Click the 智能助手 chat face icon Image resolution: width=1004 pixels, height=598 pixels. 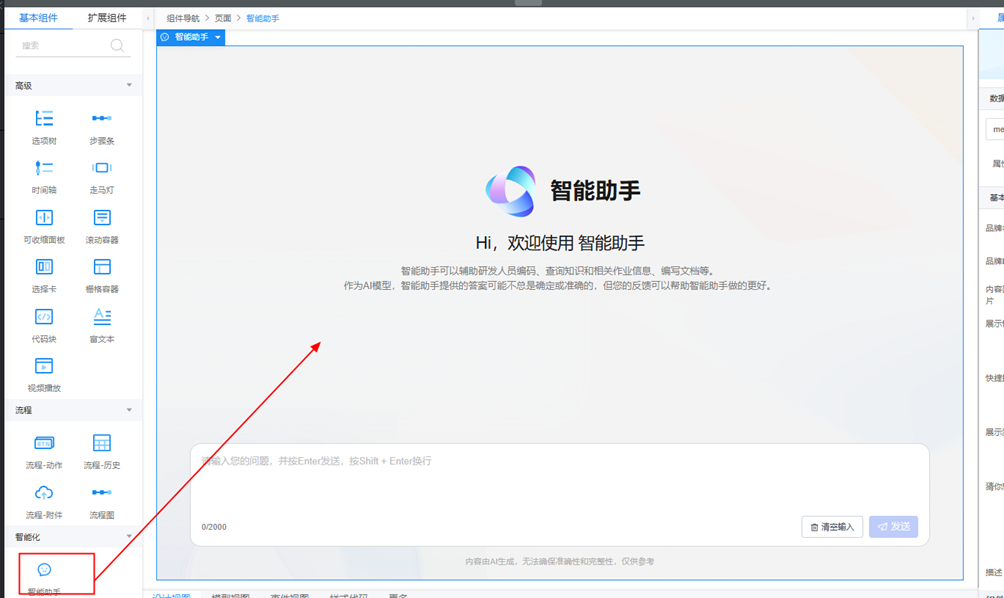(x=44, y=570)
